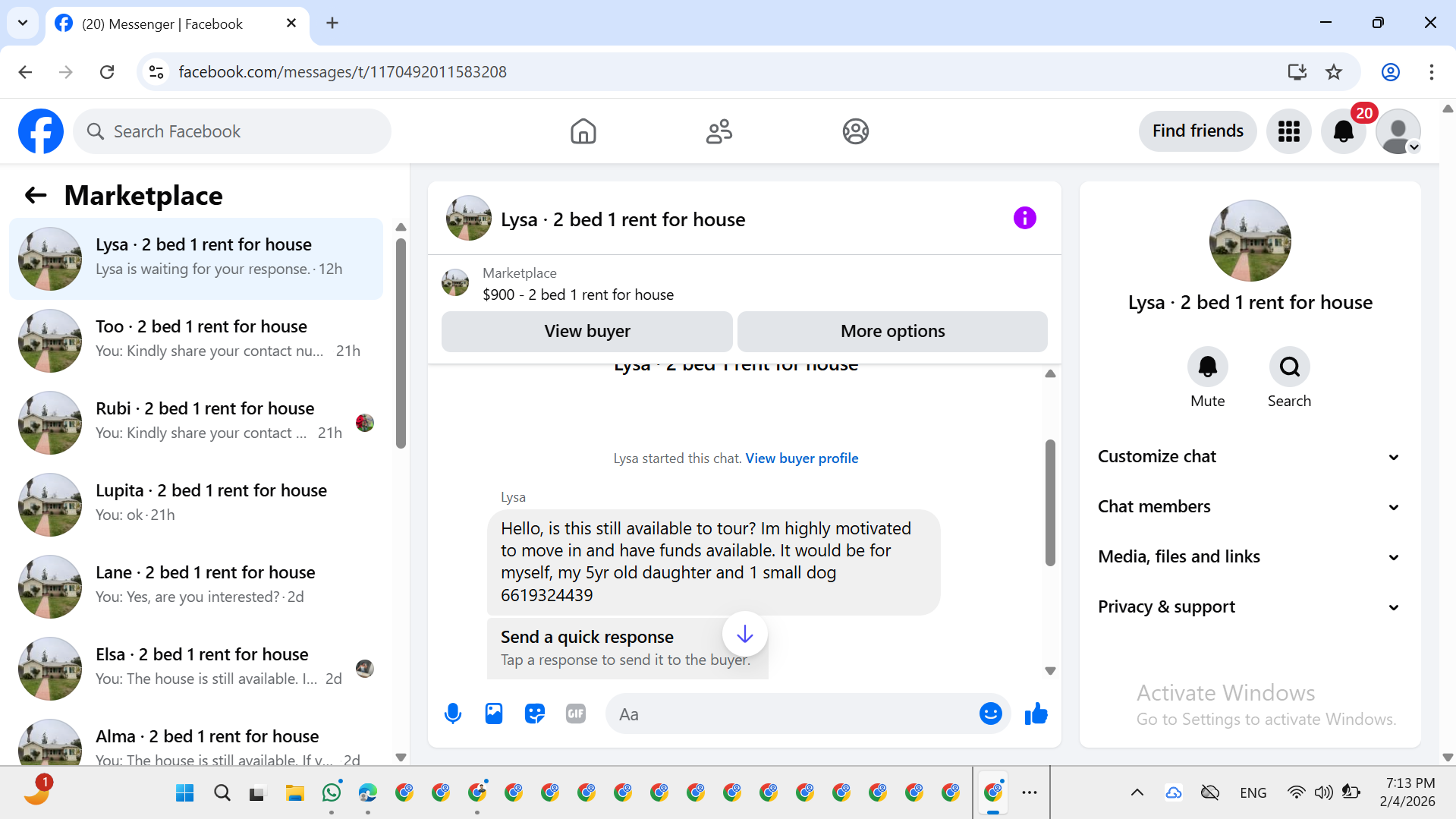This screenshot has width=1456, height=819.
Task: Bookmark this page star icon
Action: point(1333,72)
